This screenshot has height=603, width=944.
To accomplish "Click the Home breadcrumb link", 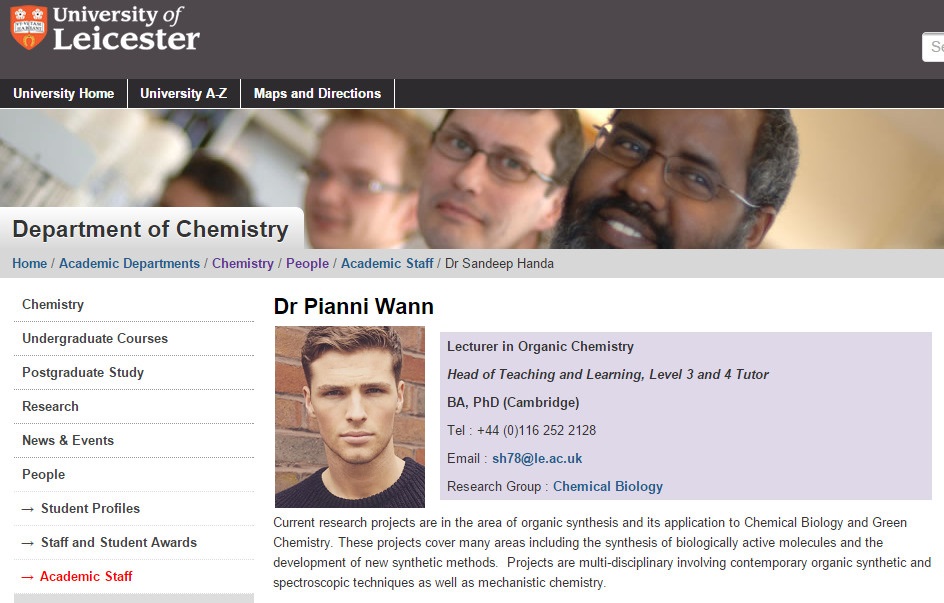I will [x=29, y=263].
